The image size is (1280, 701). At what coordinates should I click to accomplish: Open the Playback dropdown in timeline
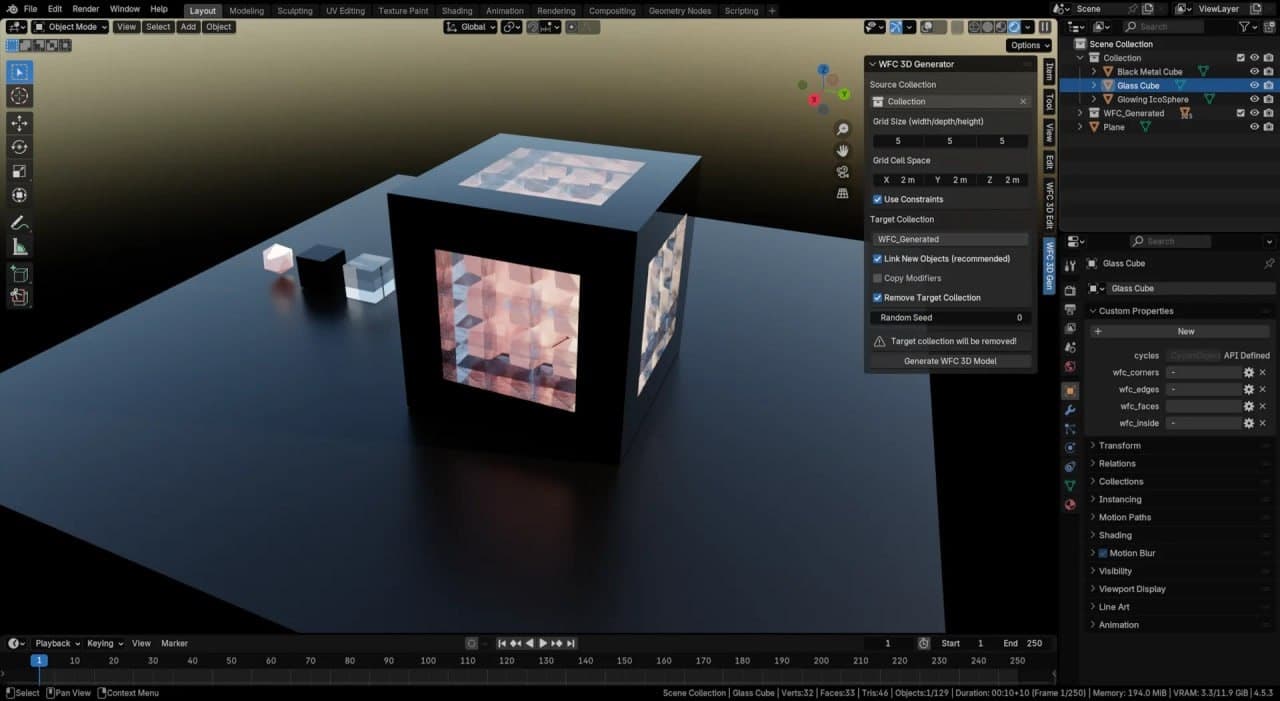57,643
